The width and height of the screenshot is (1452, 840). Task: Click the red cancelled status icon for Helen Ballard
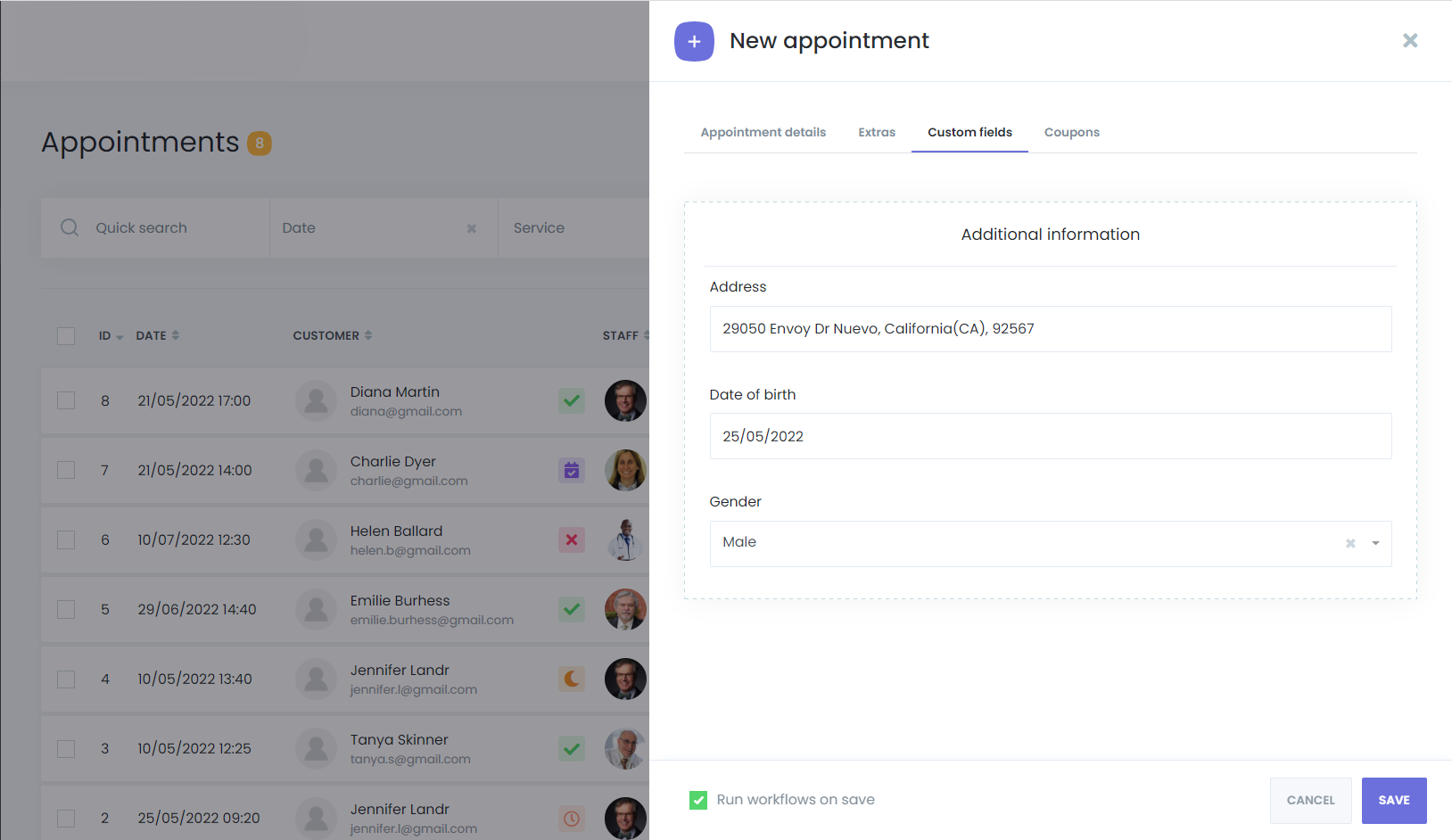[572, 539]
